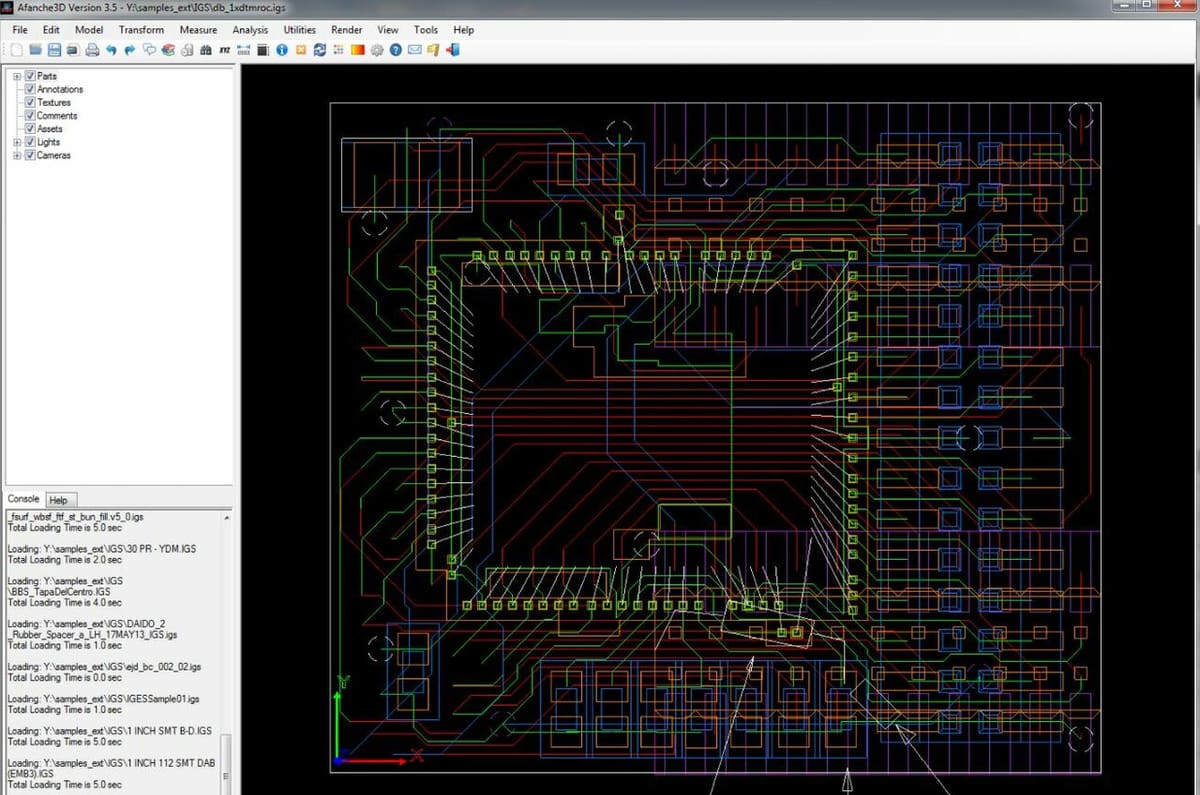Open the Analysis menu
Screen dimensions: 1200x795
(x=250, y=30)
